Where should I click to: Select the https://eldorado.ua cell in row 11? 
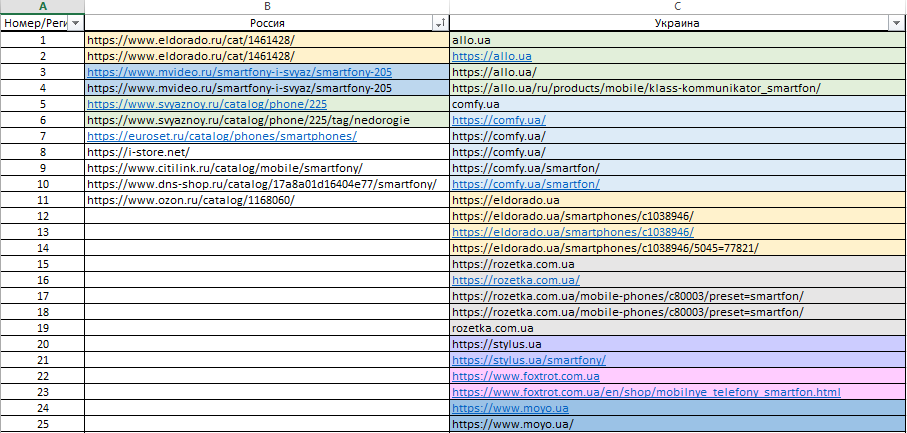(677, 200)
